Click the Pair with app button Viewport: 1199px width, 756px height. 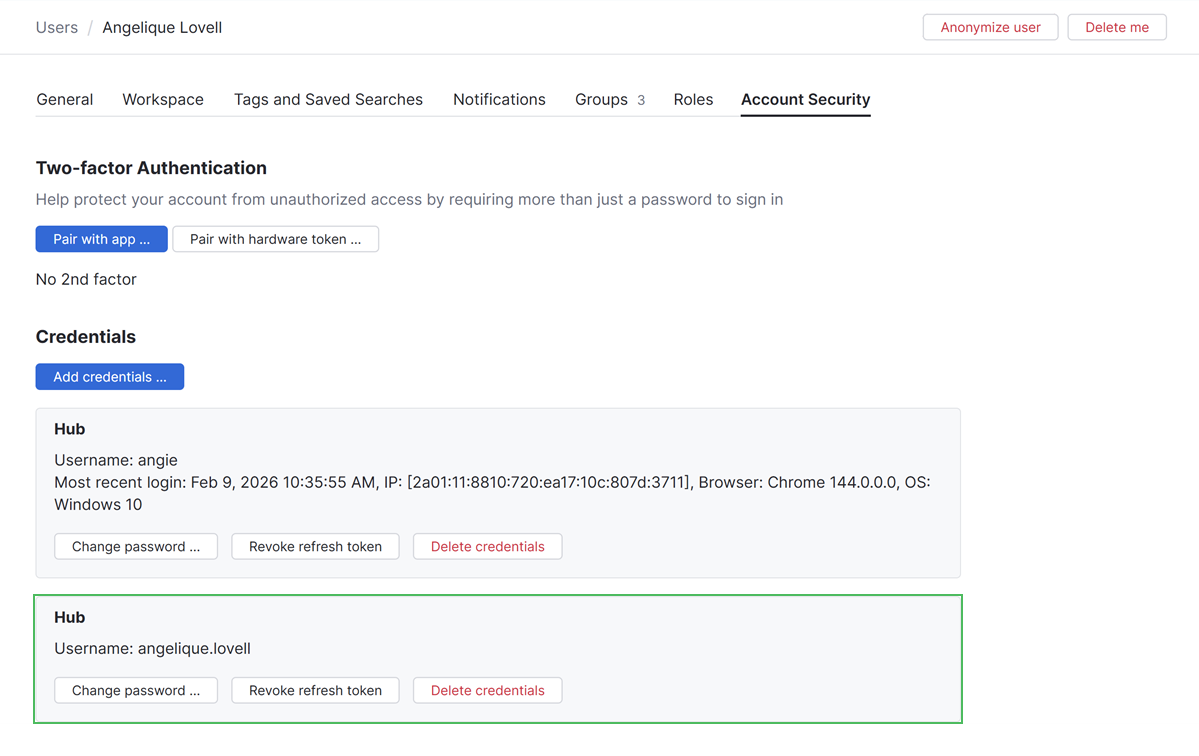click(x=101, y=239)
